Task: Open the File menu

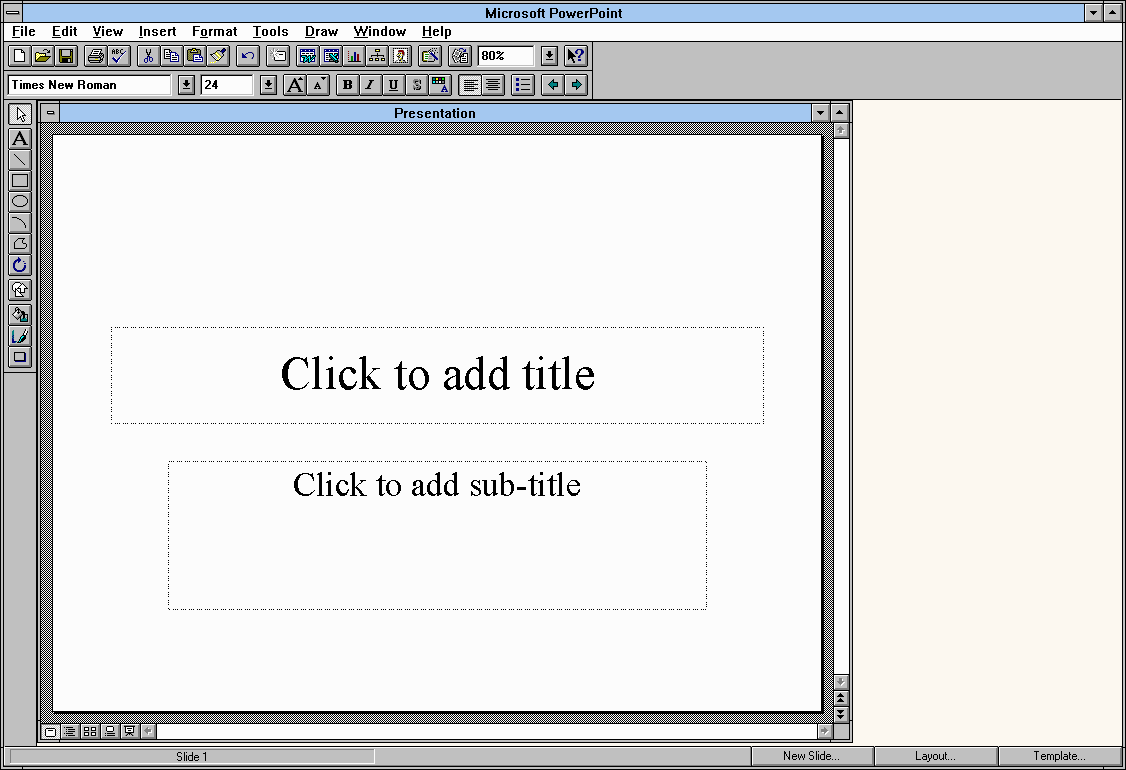Action: click(24, 32)
